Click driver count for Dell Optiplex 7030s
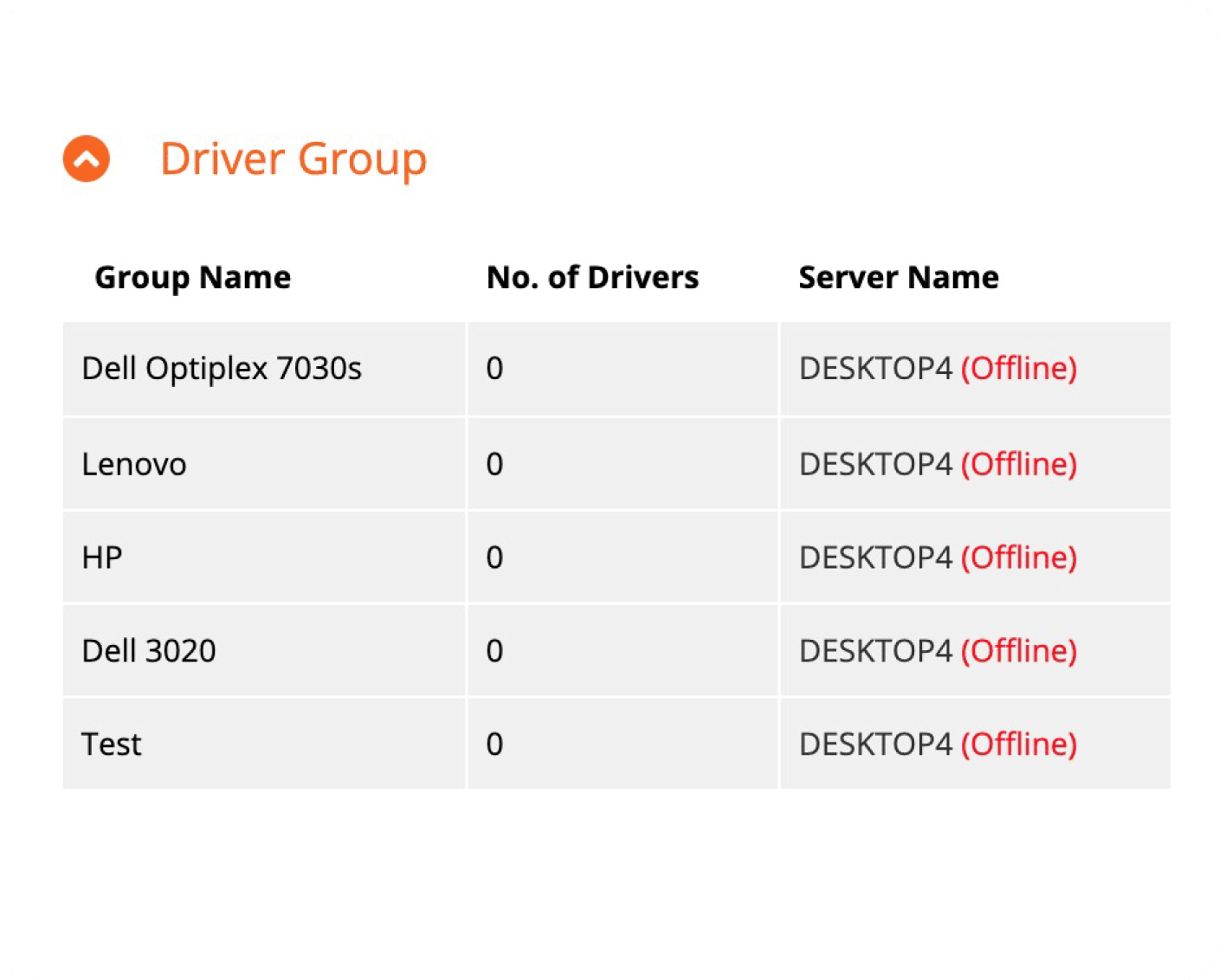1219x980 pixels. [x=494, y=369]
